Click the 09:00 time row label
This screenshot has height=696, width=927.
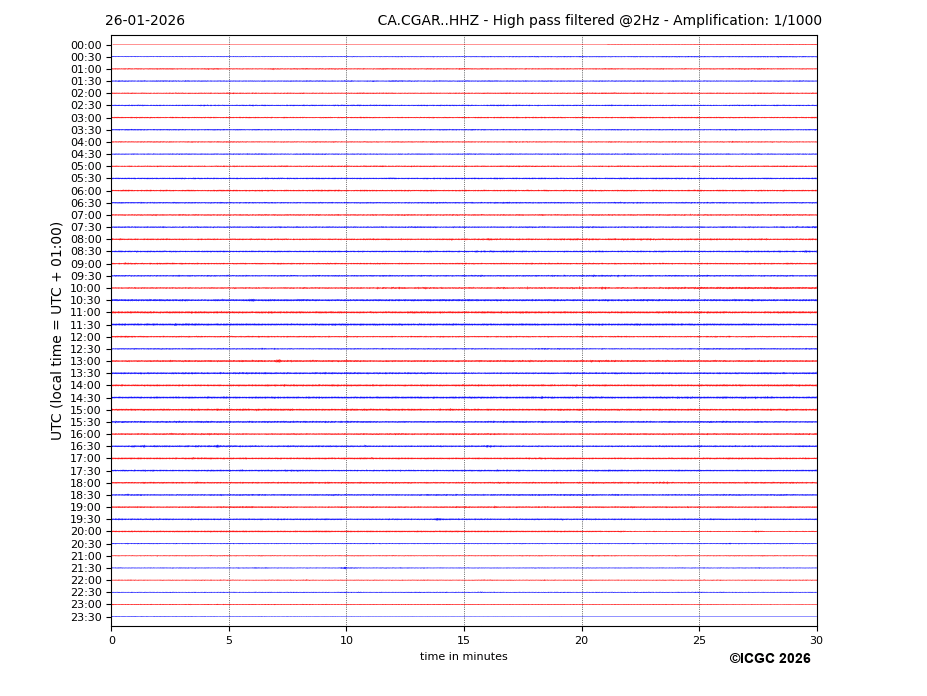(x=86, y=264)
